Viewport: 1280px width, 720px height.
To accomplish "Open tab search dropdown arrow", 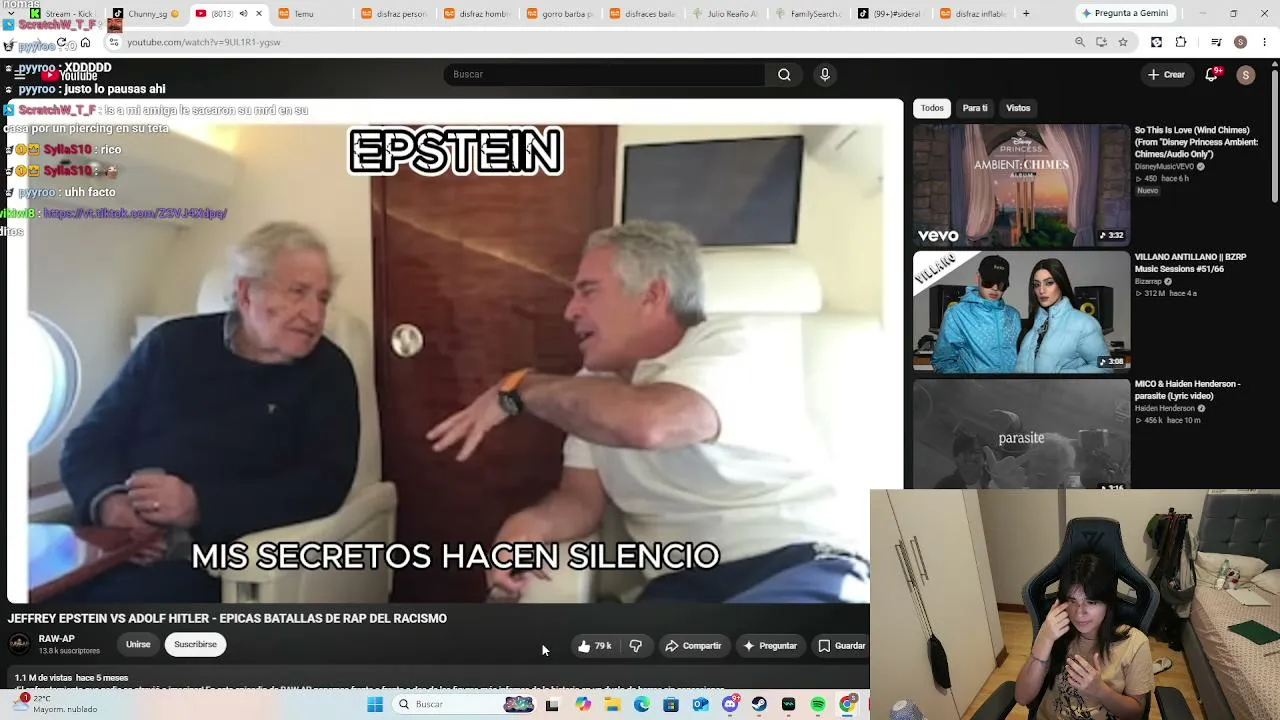I will click(10, 14).
